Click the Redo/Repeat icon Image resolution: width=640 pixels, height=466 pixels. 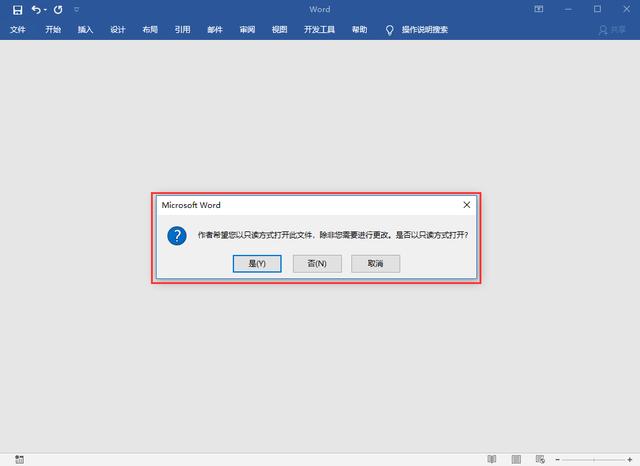[58, 9]
